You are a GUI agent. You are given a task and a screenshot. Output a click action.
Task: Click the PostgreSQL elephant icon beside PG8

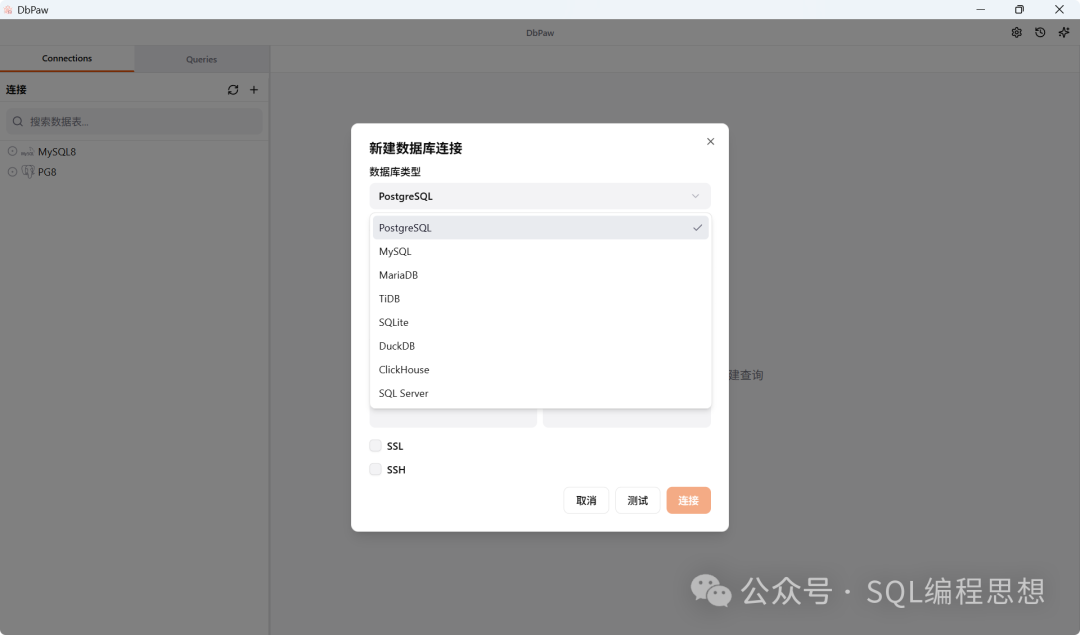coord(28,172)
